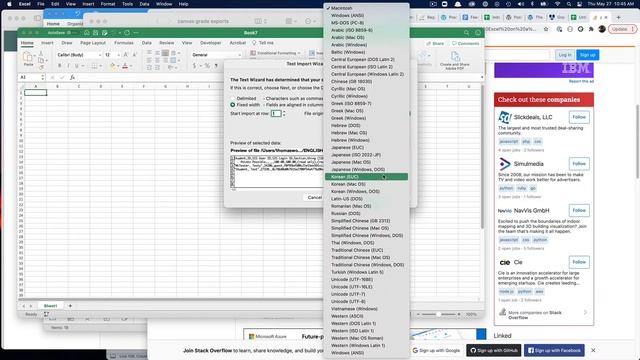Open the Data ribbon tab
640x360 pixels.
147,43
